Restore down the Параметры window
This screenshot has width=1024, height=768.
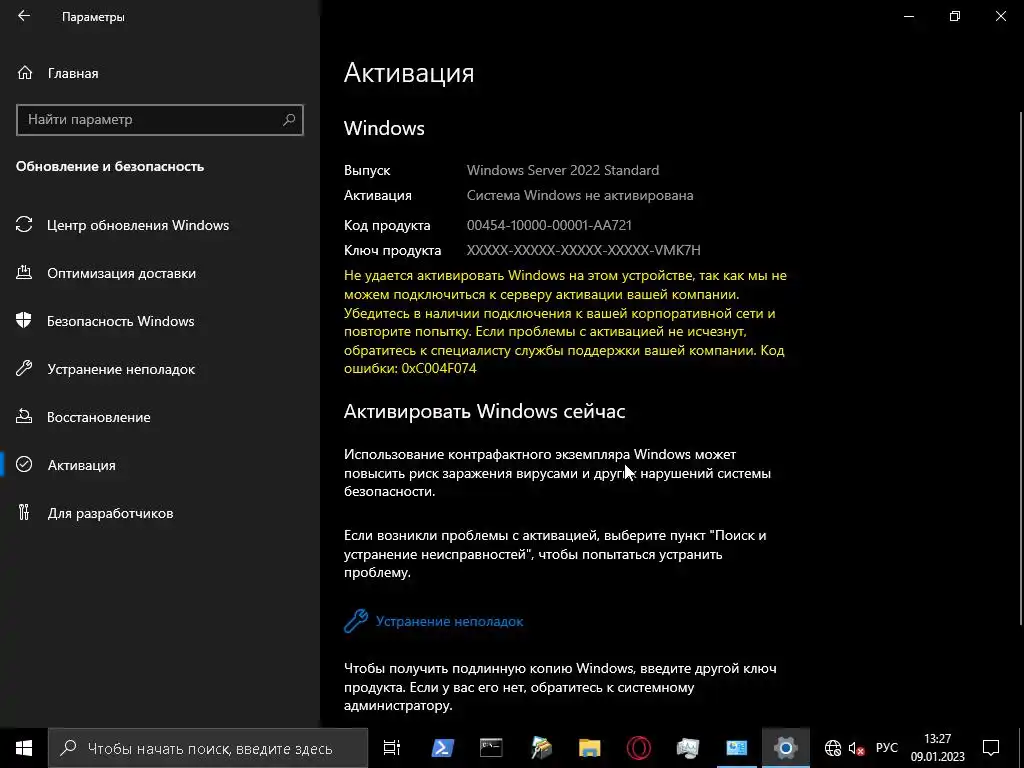point(955,16)
